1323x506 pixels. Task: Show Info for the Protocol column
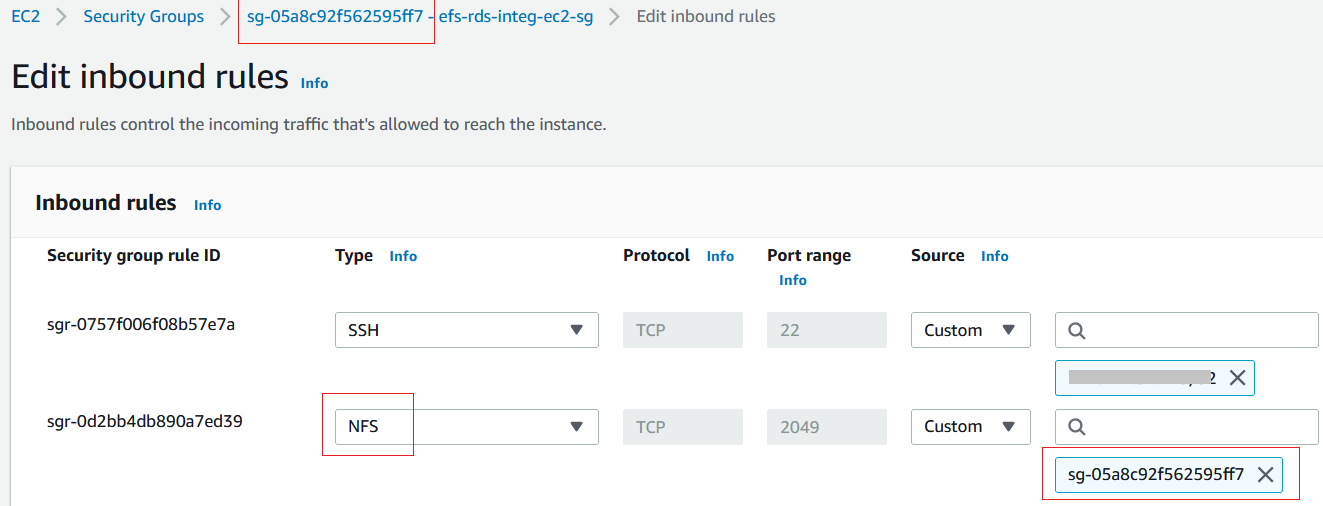coord(720,256)
